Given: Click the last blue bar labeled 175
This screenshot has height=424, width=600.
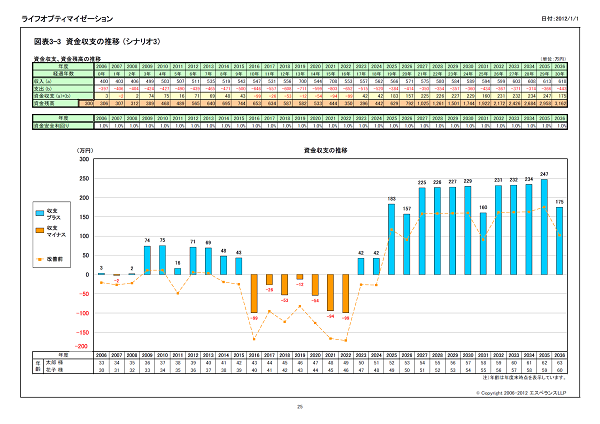Looking at the screenshot, I should tap(559, 241).
